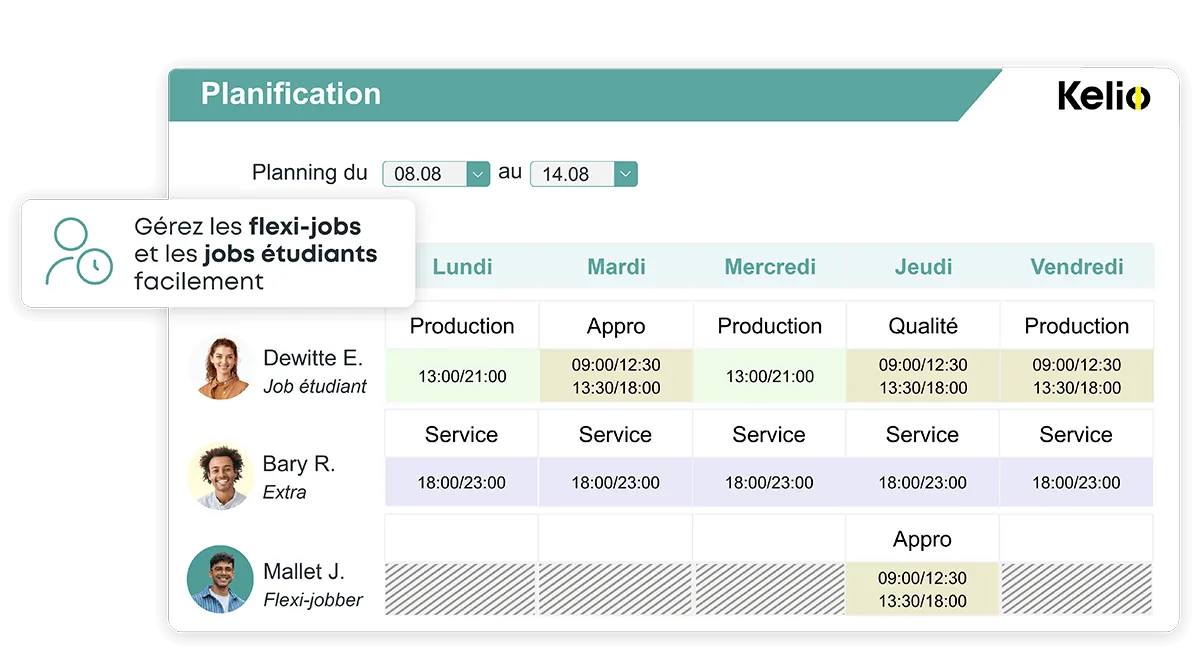Open Mallet J. profile avatar

click(x=220, y=579)
